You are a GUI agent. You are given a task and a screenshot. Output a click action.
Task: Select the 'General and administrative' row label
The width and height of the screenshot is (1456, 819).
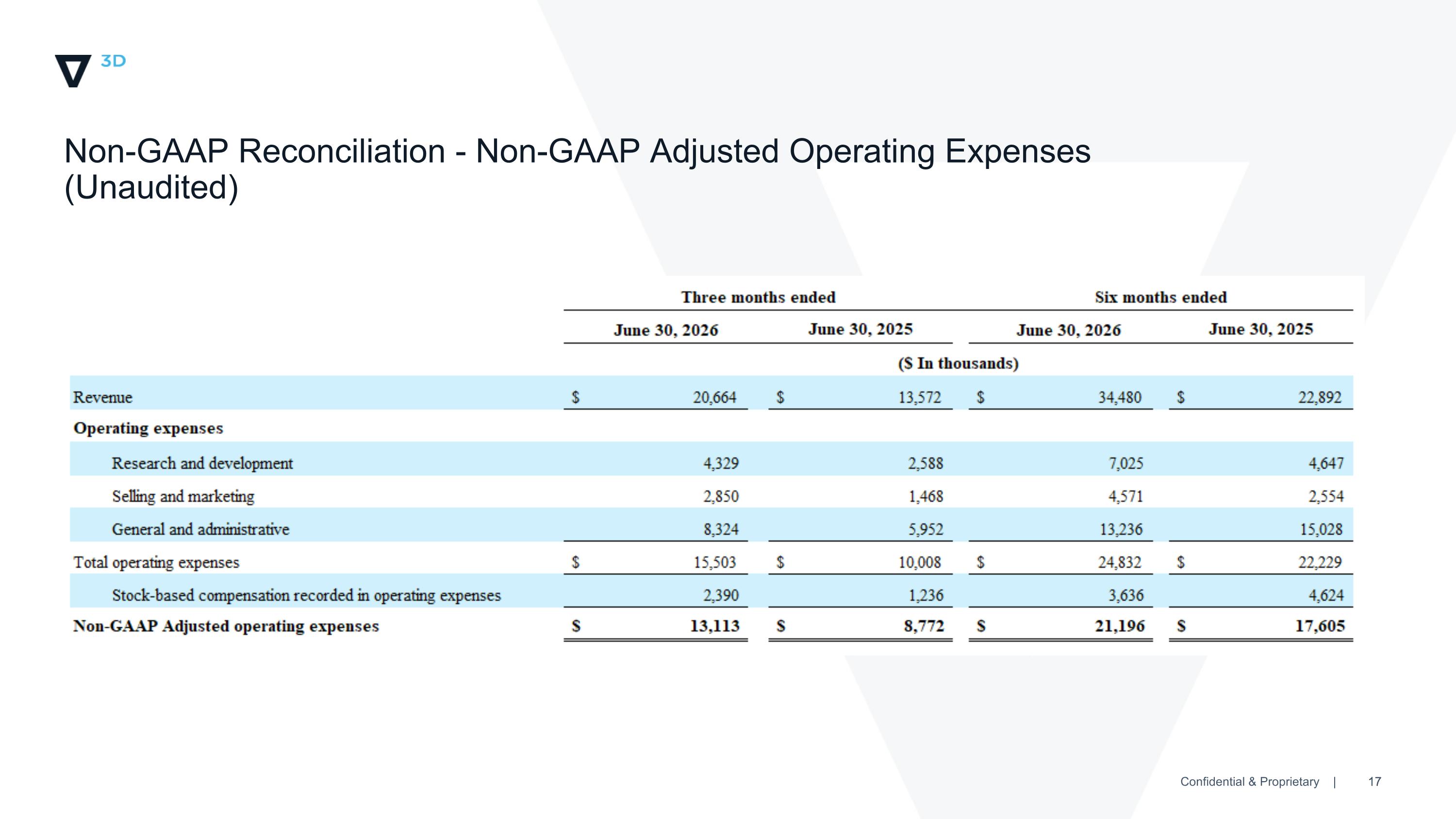[200, 529]
